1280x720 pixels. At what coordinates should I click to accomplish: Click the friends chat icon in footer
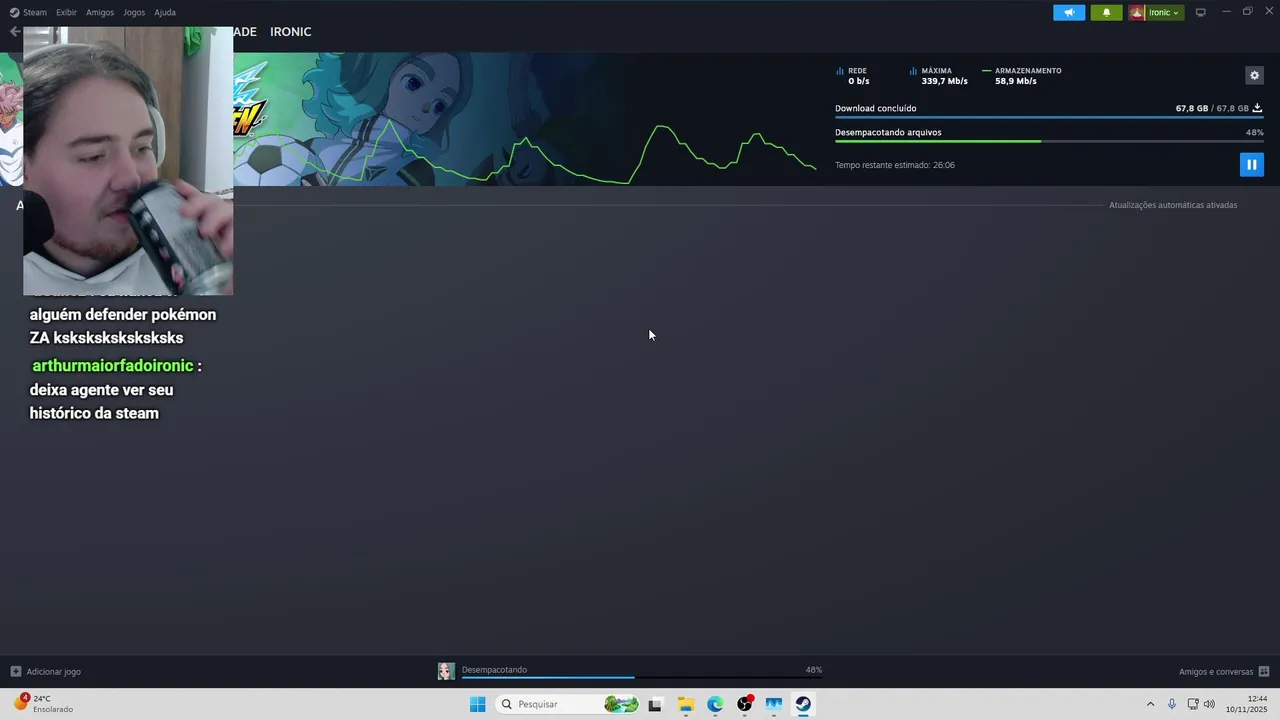(1264, 672)
